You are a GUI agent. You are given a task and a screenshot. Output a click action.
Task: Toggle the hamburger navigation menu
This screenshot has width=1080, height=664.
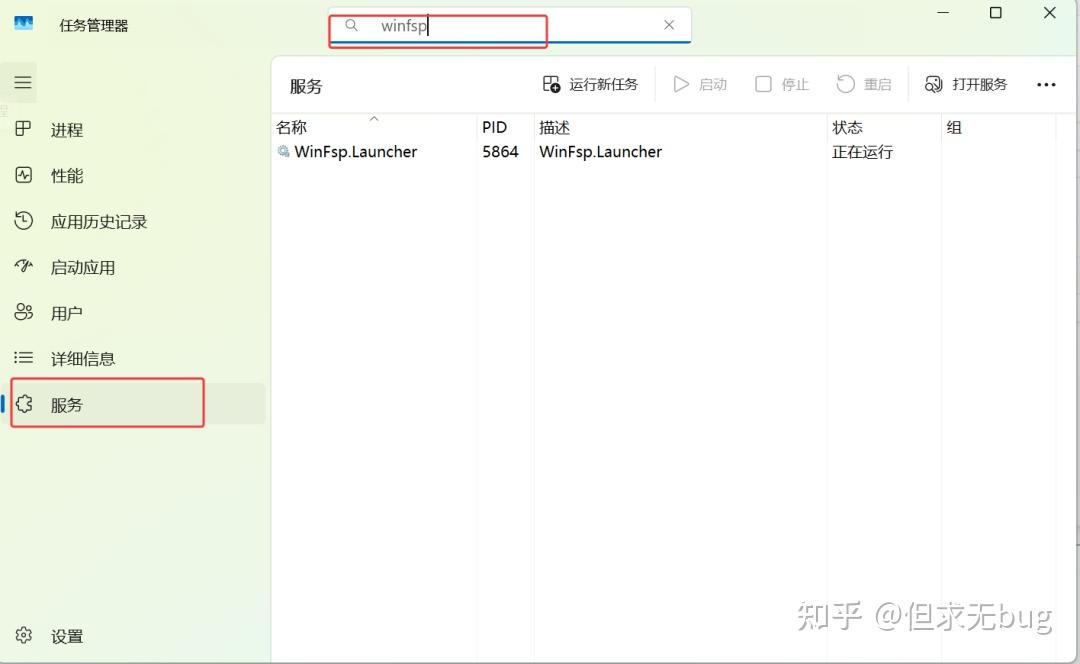pos(23,82)
